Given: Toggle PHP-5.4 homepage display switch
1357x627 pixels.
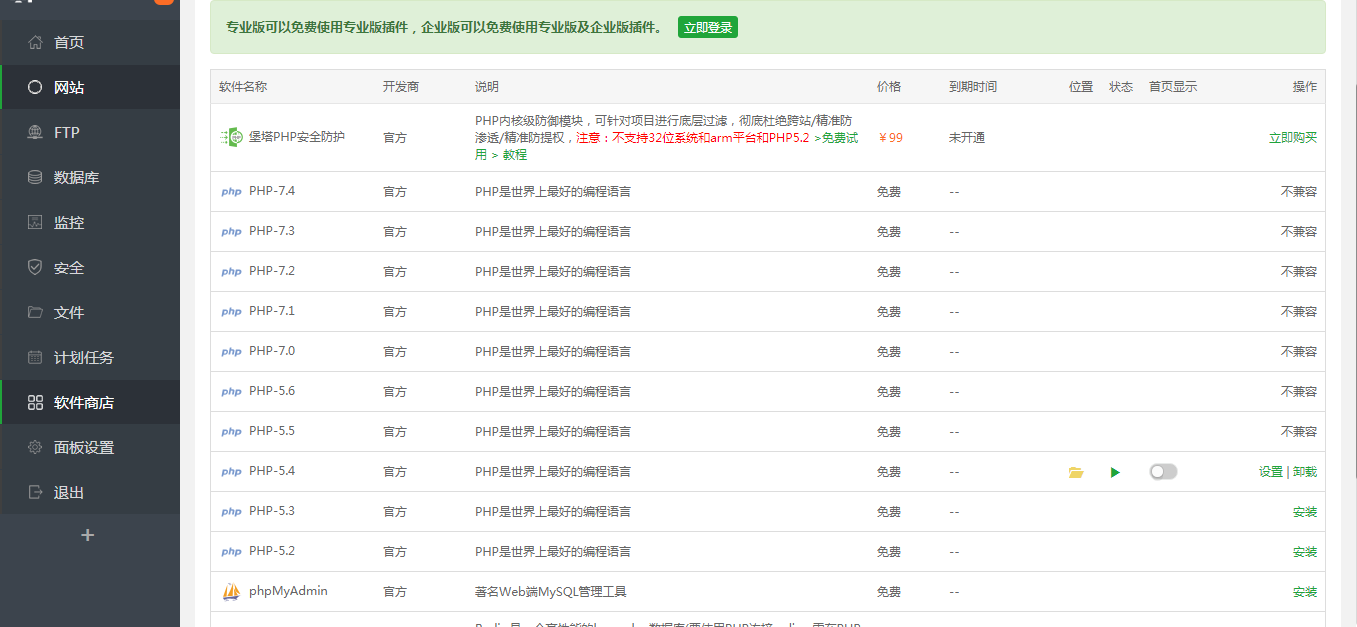Looking at the screenshot, I should 1163,471.
